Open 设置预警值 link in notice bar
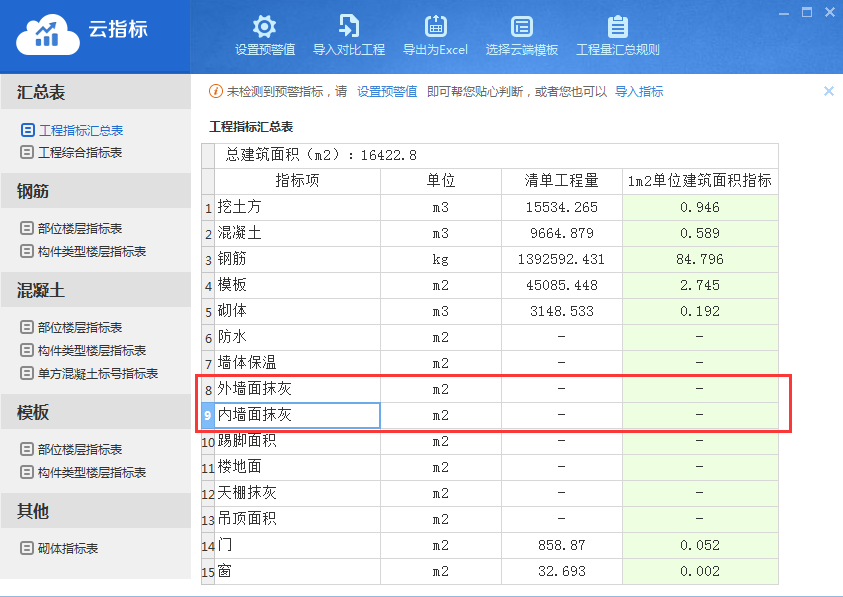The height and width of the screenshot is (597, 843). (387, 91)
